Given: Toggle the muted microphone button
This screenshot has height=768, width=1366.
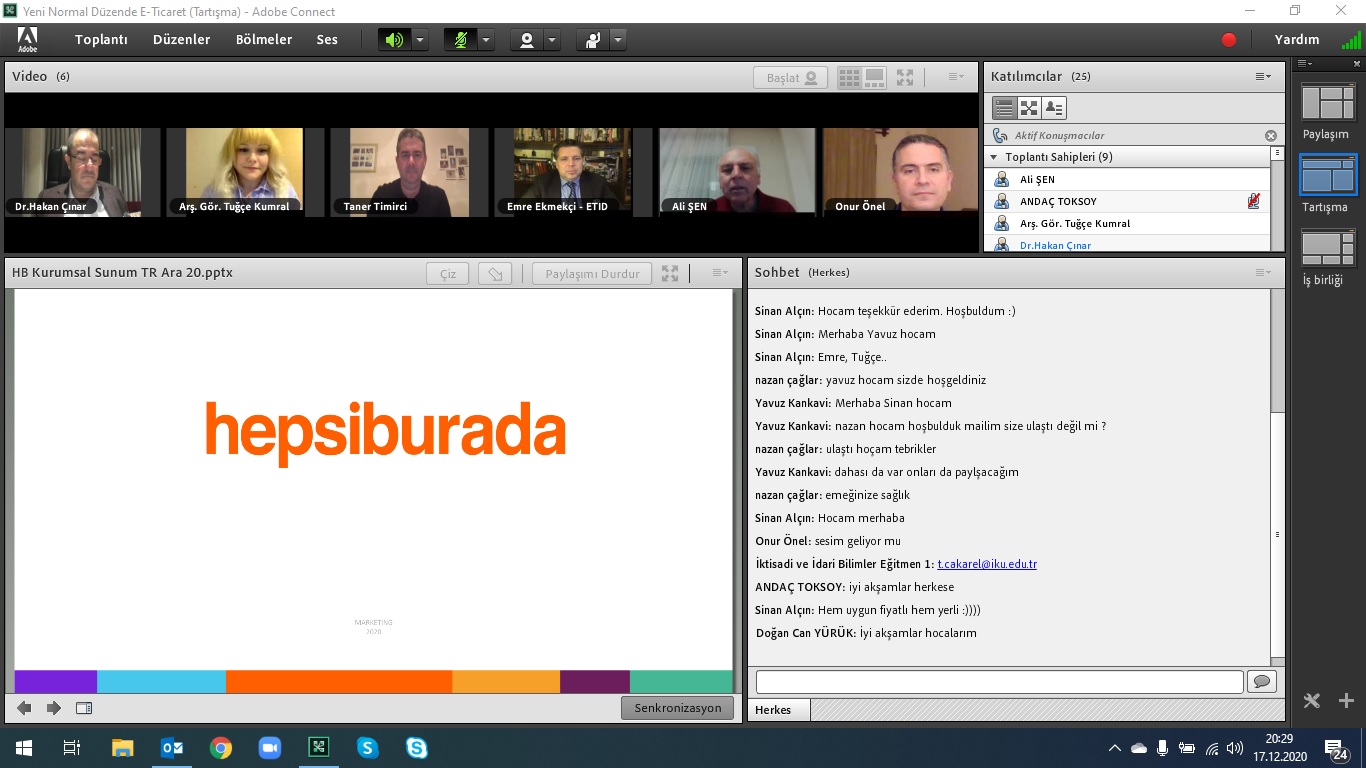Looking at the screenshot, I should tap(460, 40).
